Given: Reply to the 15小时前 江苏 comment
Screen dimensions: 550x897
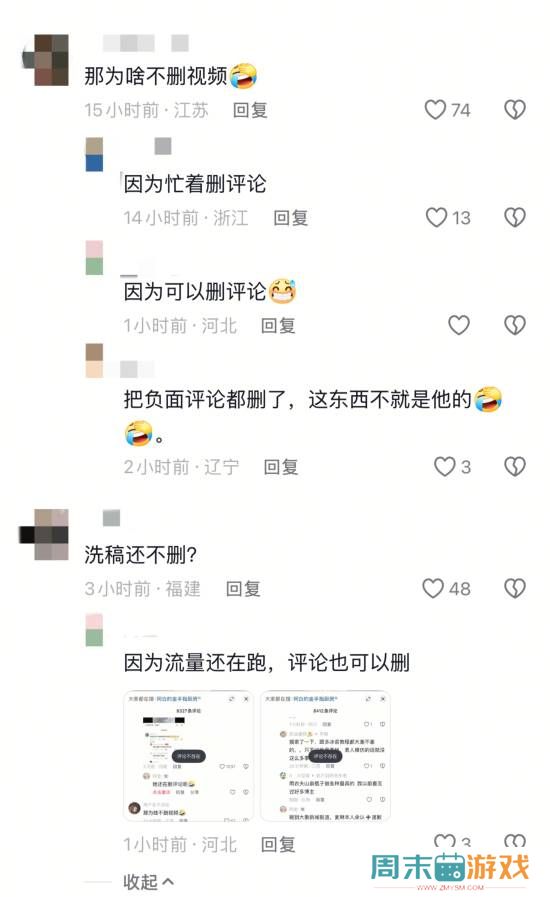Looking at the screenshot, I should [x=250, y=110].
